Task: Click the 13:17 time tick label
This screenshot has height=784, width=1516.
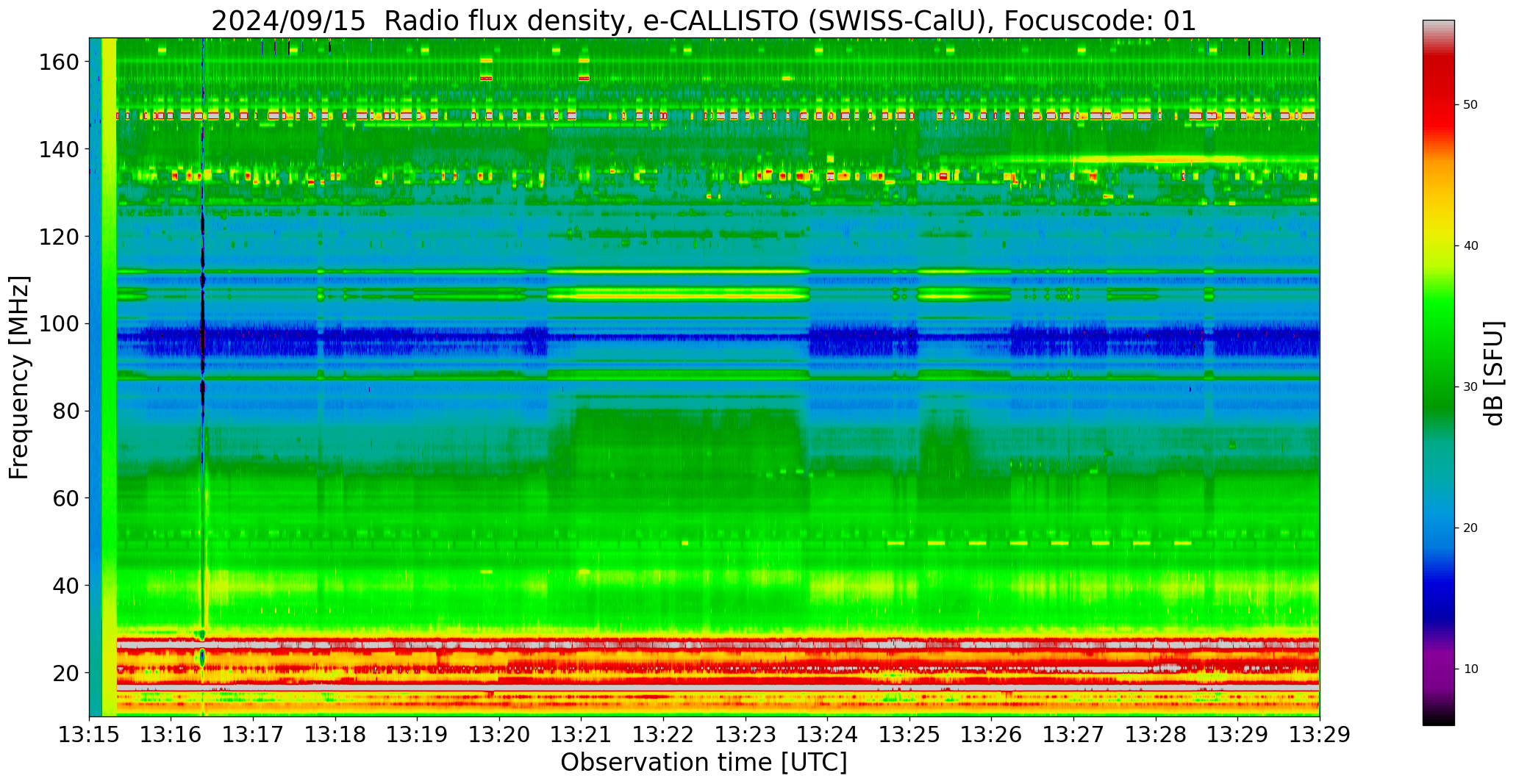Action: pyautogui.click(x=254, y=735)
